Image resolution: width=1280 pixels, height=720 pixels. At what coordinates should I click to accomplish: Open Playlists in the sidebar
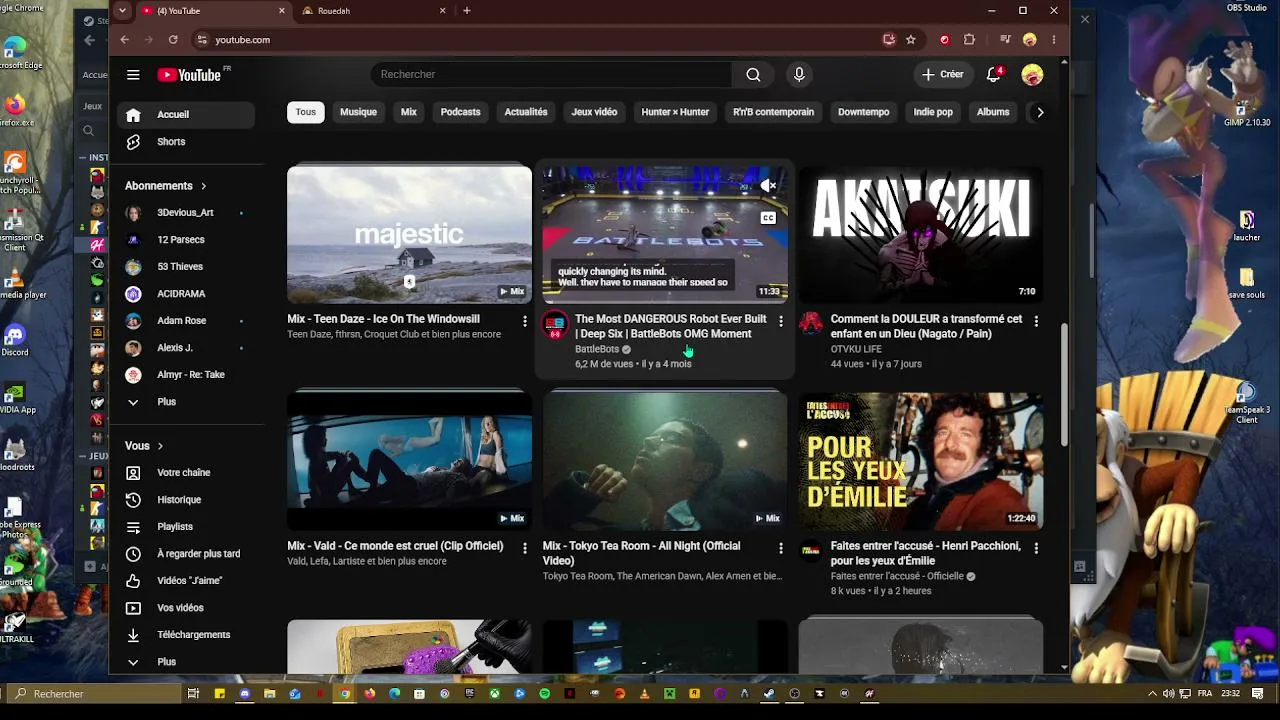click(x=187, y=527)
